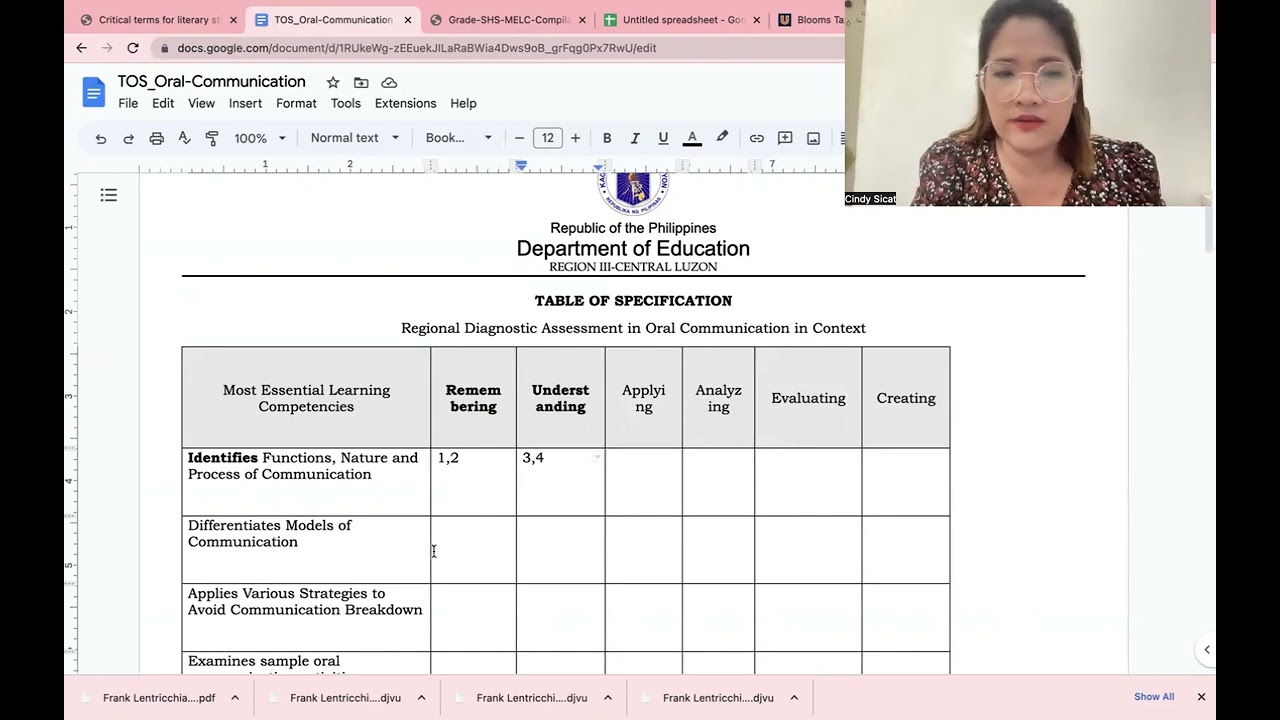Toggle underline formatting
The width and height of the screenshot is (1280, 720).
[x=663, y=138]
